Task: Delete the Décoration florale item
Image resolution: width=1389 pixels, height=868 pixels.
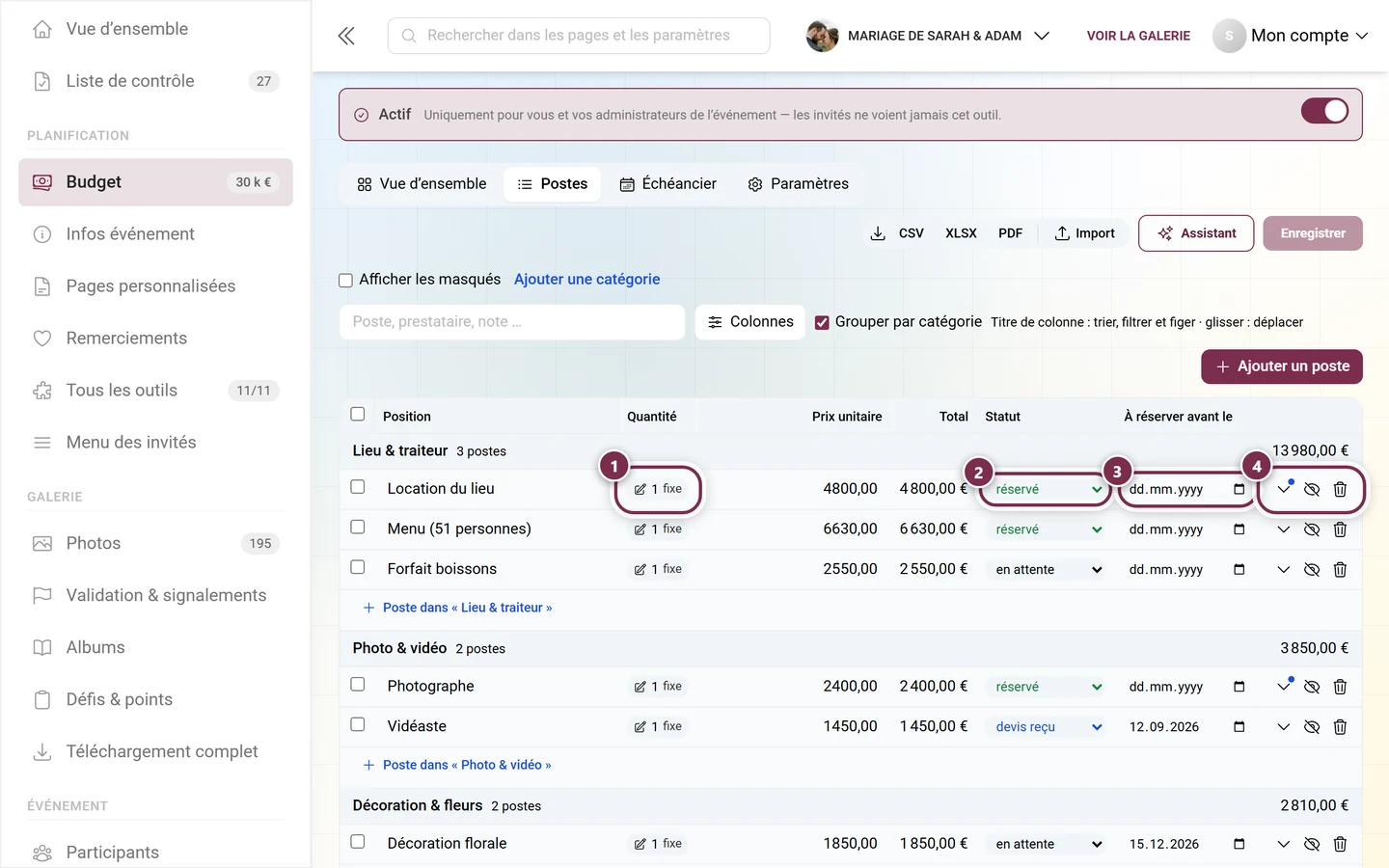Action: [1340, 844]
